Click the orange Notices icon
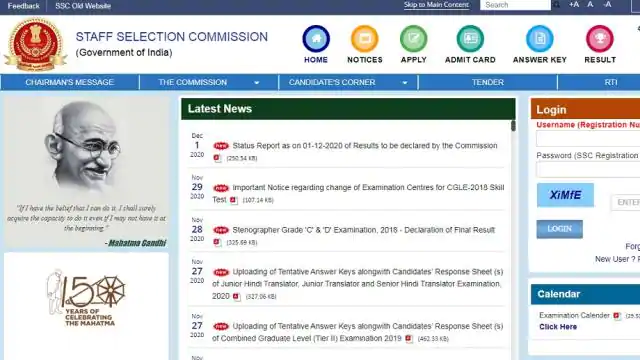The width and height of the screenshot is (640, 360). click(x=364, y=39)
